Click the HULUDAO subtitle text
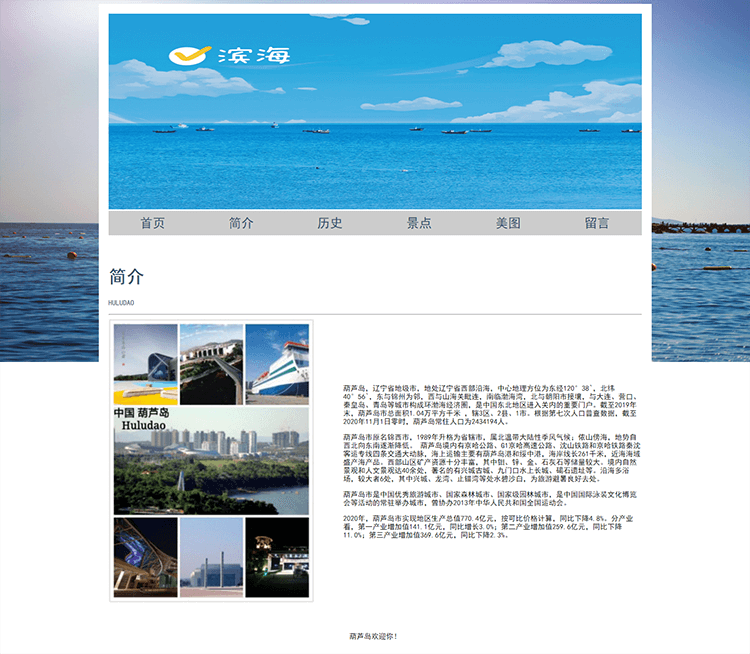This screenshot has height=654, width=750. point(121,302)
